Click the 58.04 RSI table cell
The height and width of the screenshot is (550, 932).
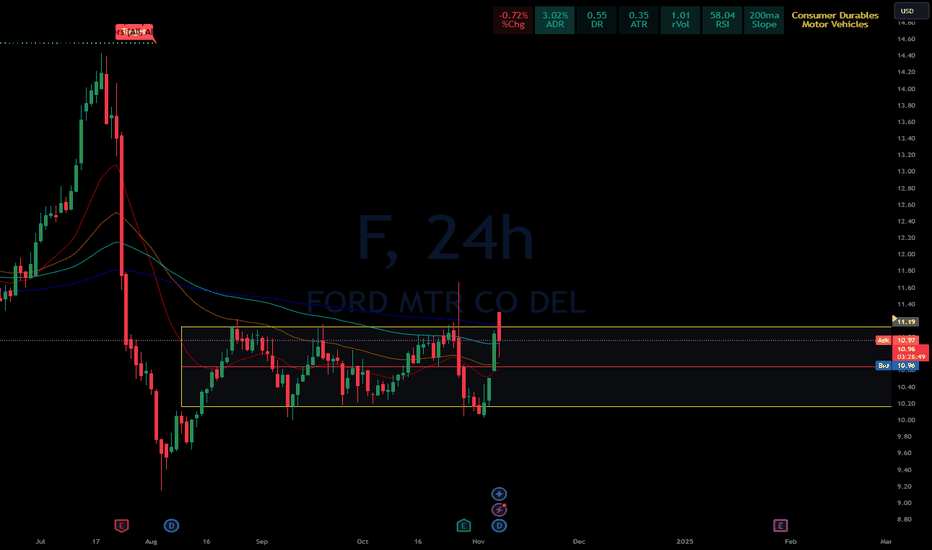pyautogui.click(x=722, y=20)
